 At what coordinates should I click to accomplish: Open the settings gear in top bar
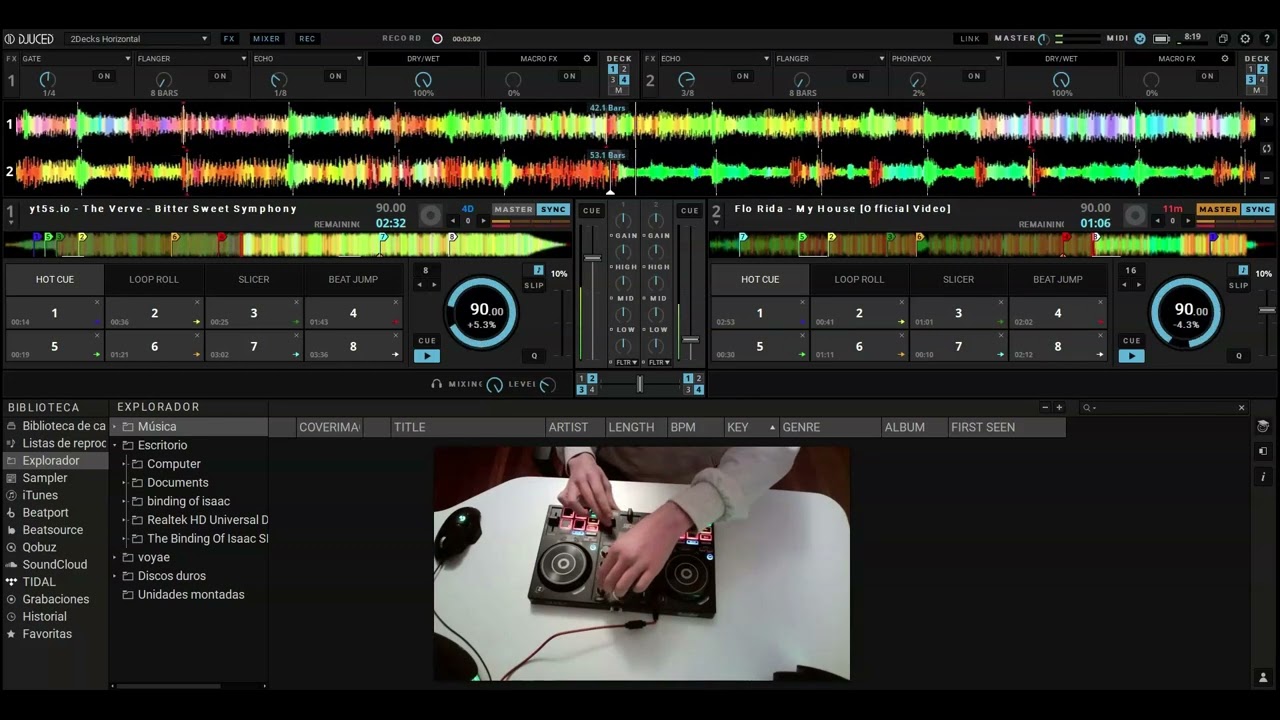pyautogui.click(x=1245, y=39)
